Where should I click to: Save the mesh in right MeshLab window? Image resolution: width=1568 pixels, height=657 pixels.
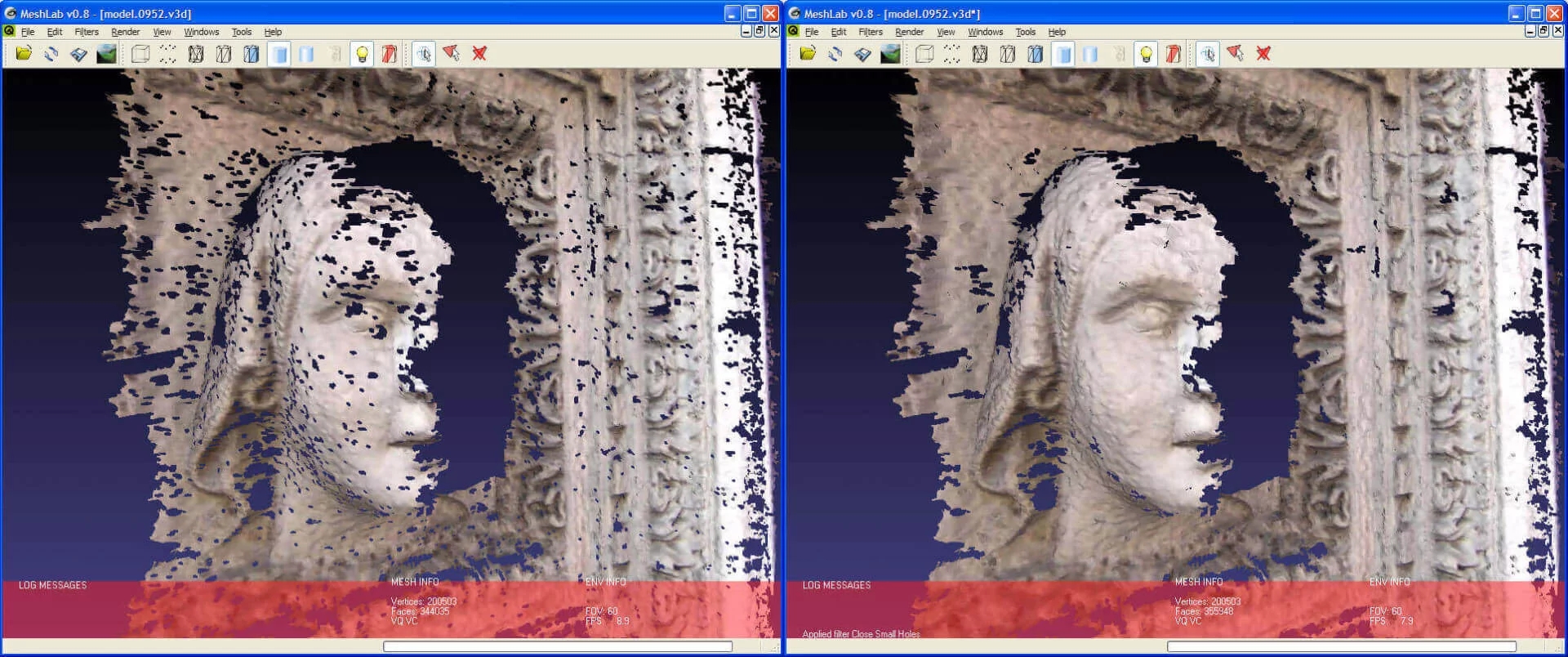pyautogui.click(x=862, y=54)
